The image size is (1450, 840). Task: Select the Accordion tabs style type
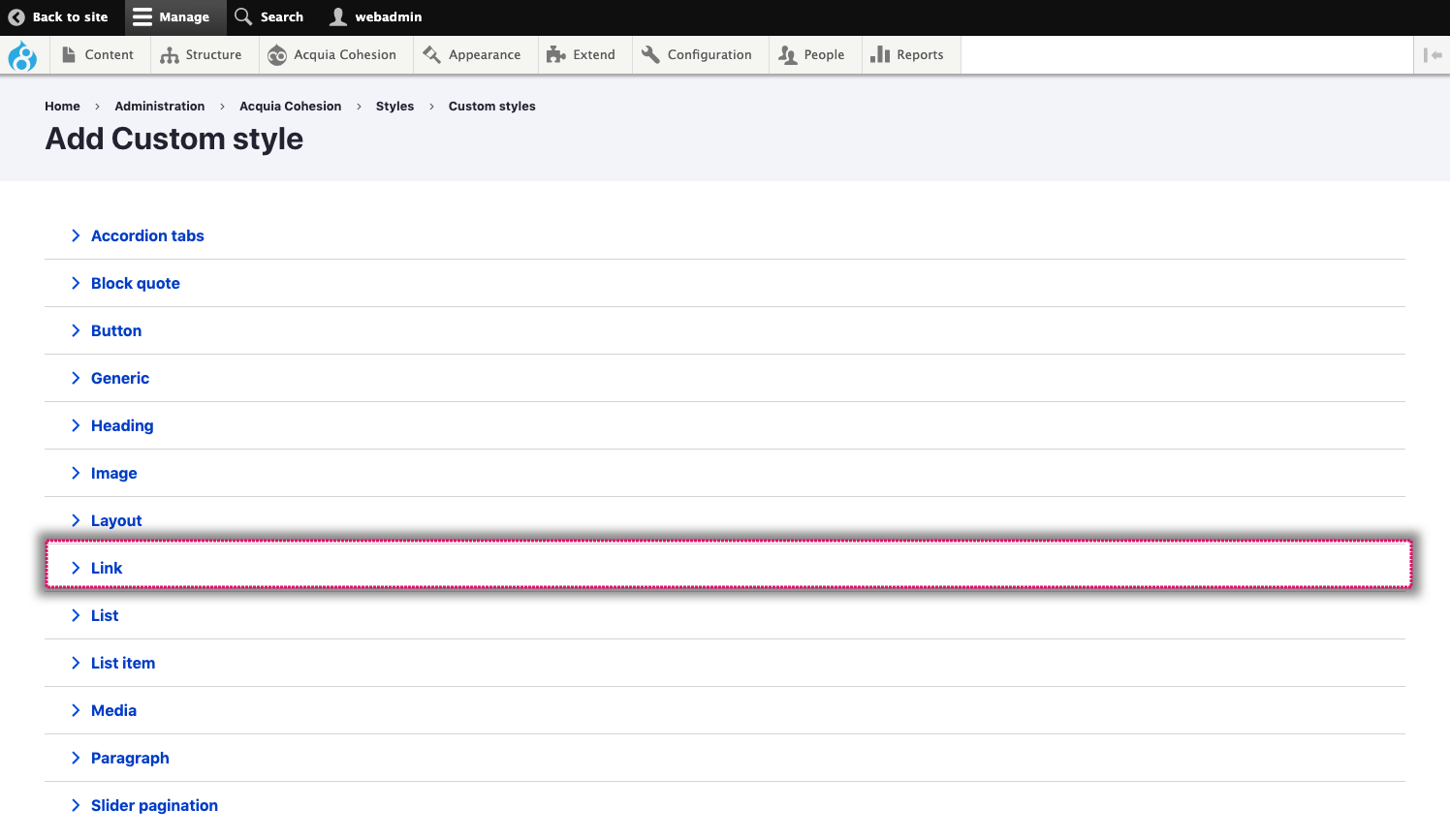pyautogui.click(x=147, y=235)
